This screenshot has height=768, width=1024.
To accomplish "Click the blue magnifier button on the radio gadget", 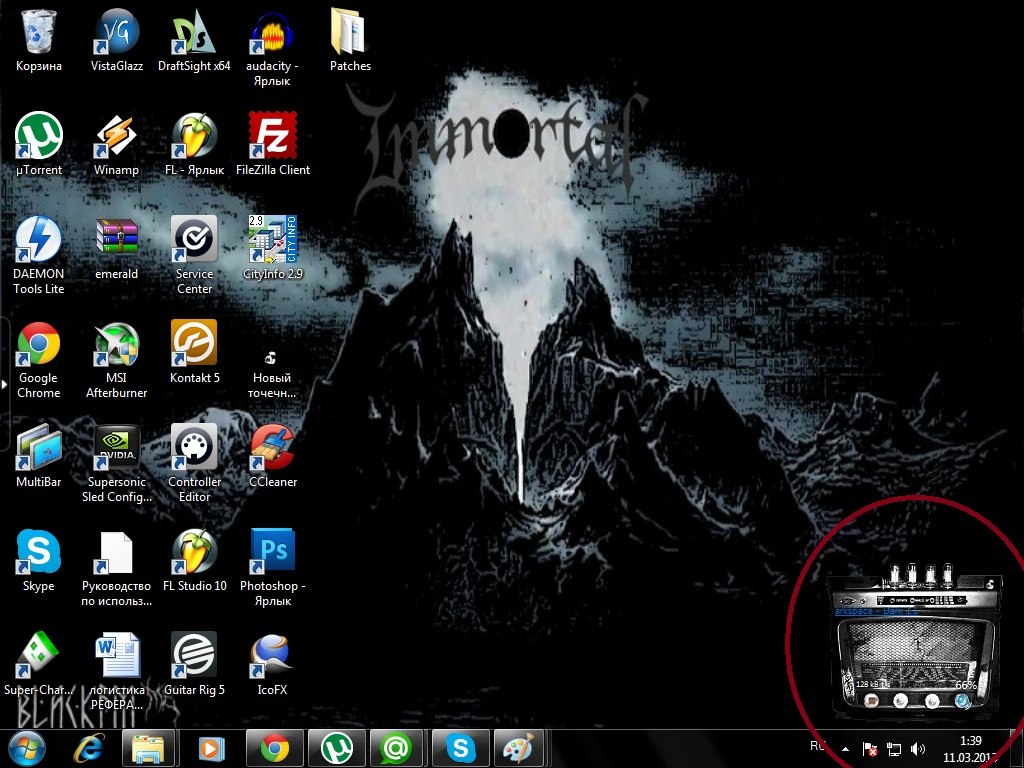I will (x=962, y=701).
